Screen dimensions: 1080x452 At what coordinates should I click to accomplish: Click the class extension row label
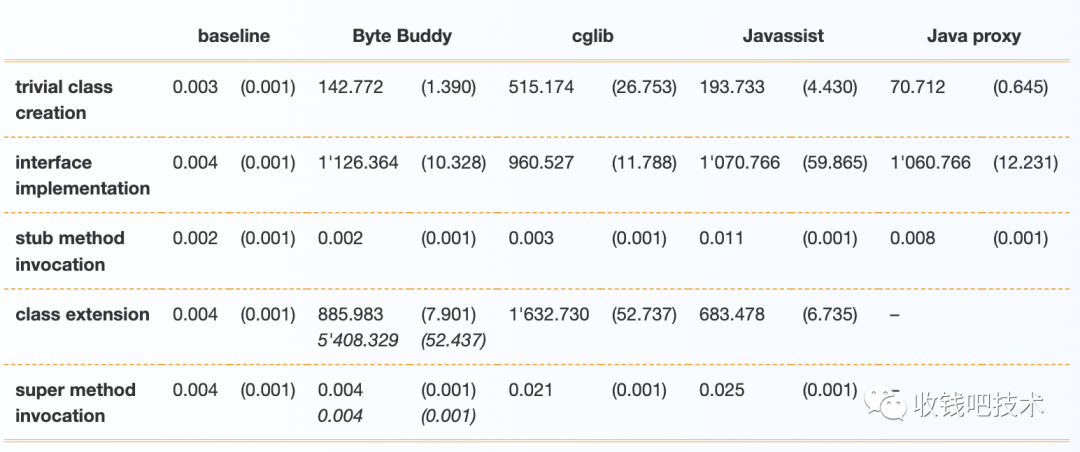[82, 314]
